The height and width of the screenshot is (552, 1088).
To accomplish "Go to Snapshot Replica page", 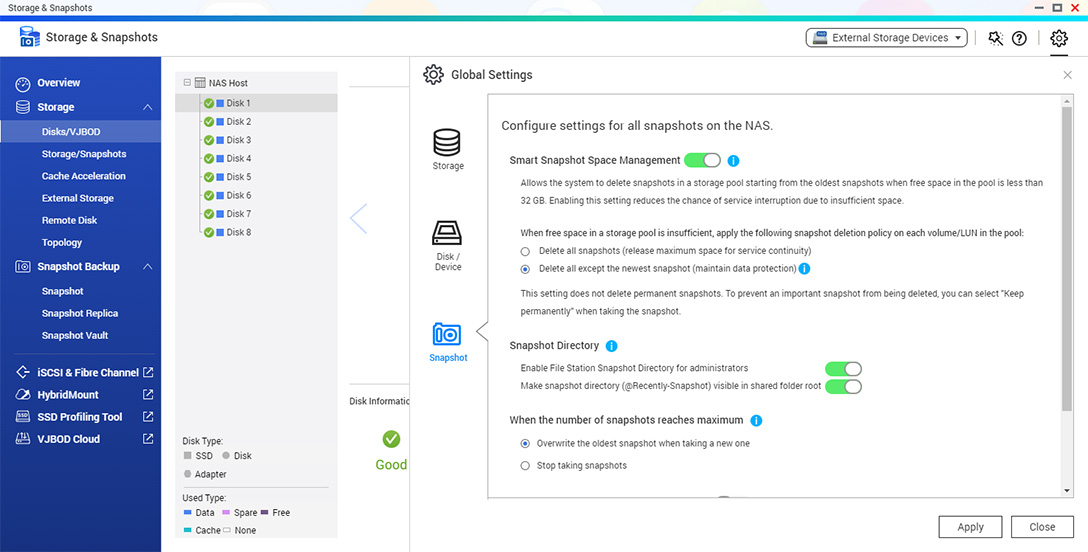I will 80,313.
